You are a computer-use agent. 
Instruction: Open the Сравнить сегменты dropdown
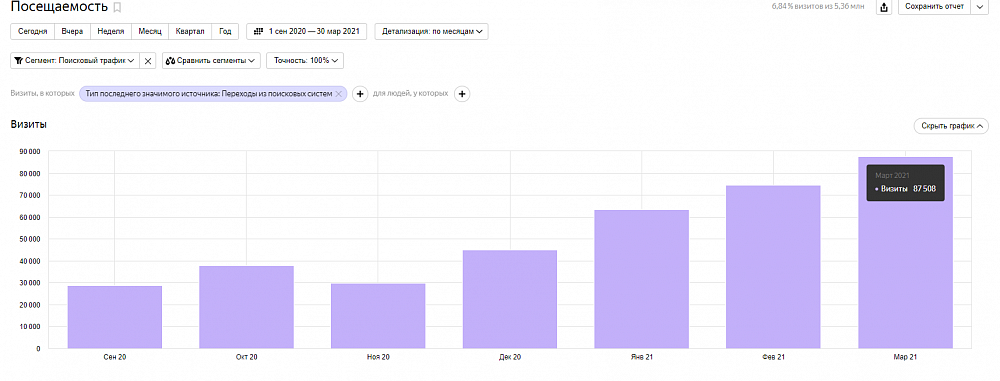[x=212, y=61]
